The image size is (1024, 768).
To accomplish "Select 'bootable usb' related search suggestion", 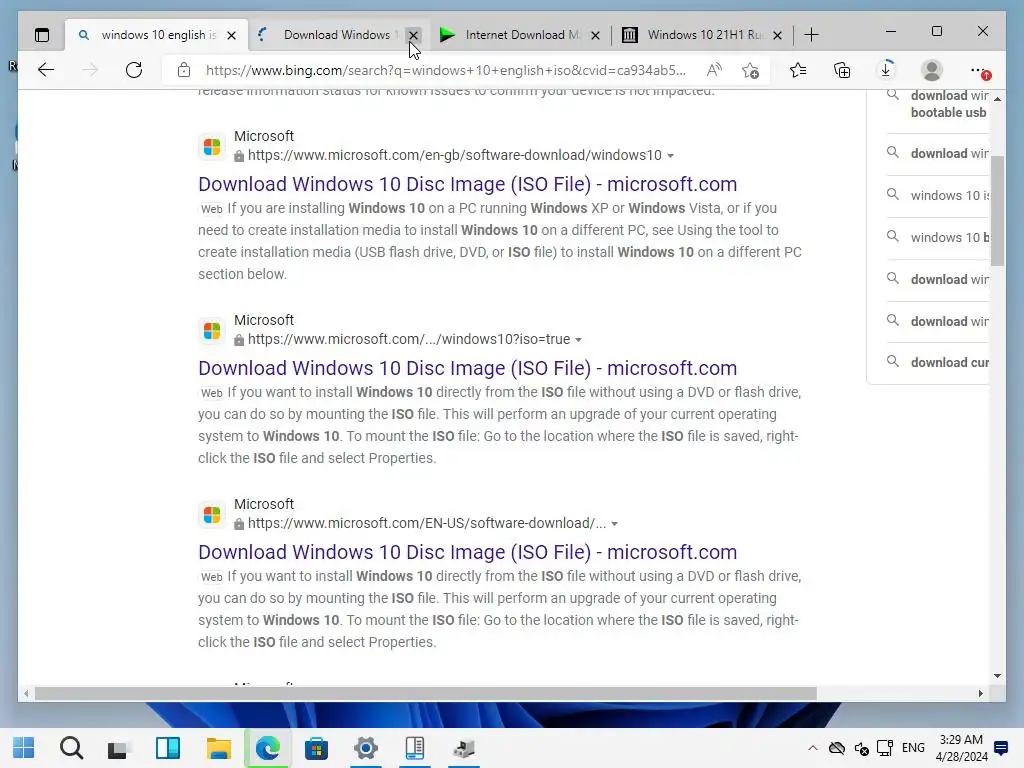I will (x=936, y=104).
